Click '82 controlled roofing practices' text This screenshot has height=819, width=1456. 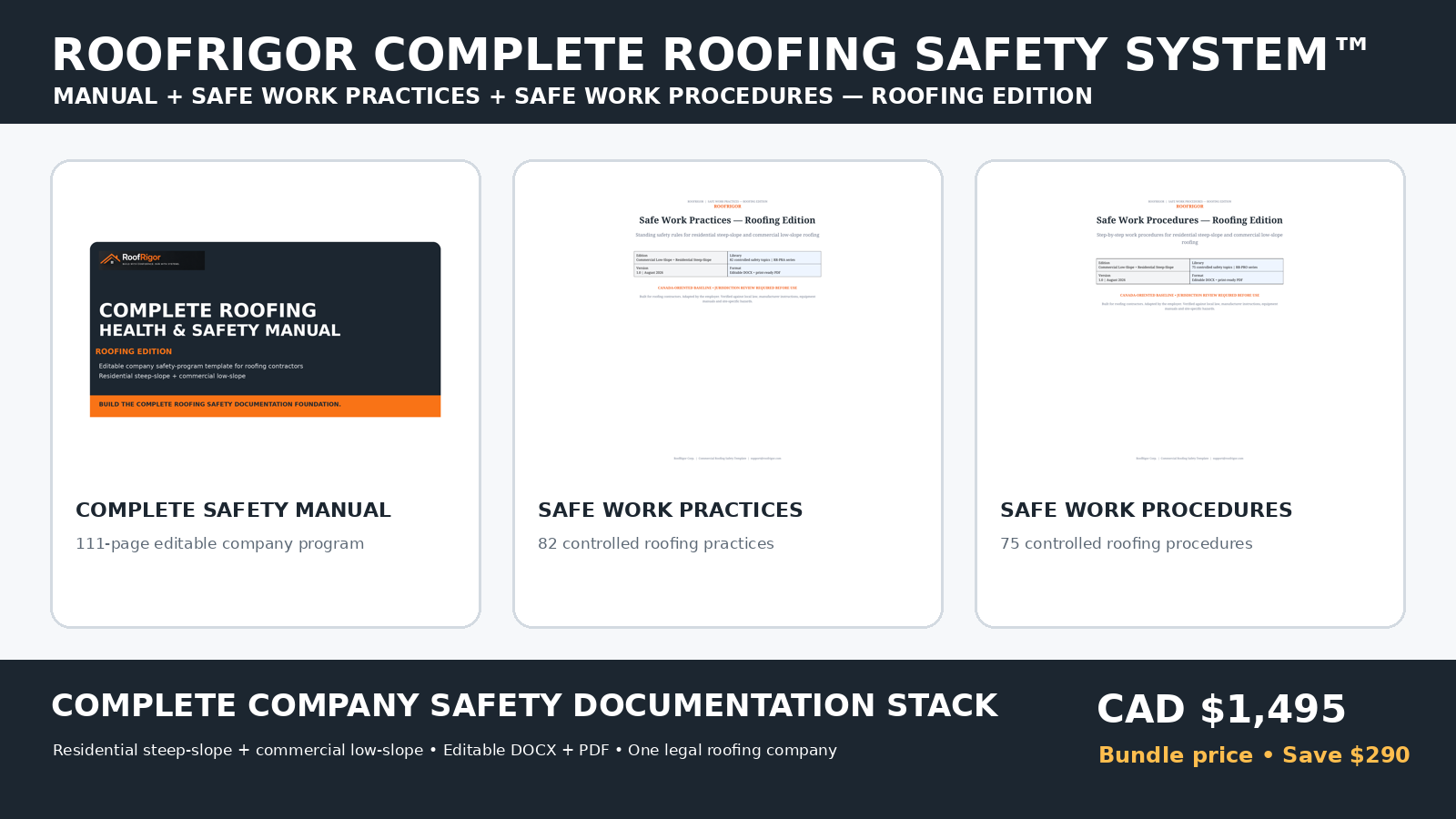[x=655, y=544]
